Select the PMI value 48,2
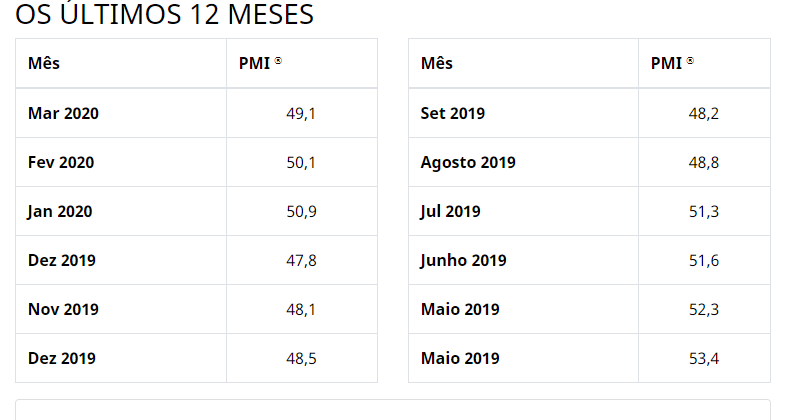The height and width of the screenshot is (420, 790). 704,113
